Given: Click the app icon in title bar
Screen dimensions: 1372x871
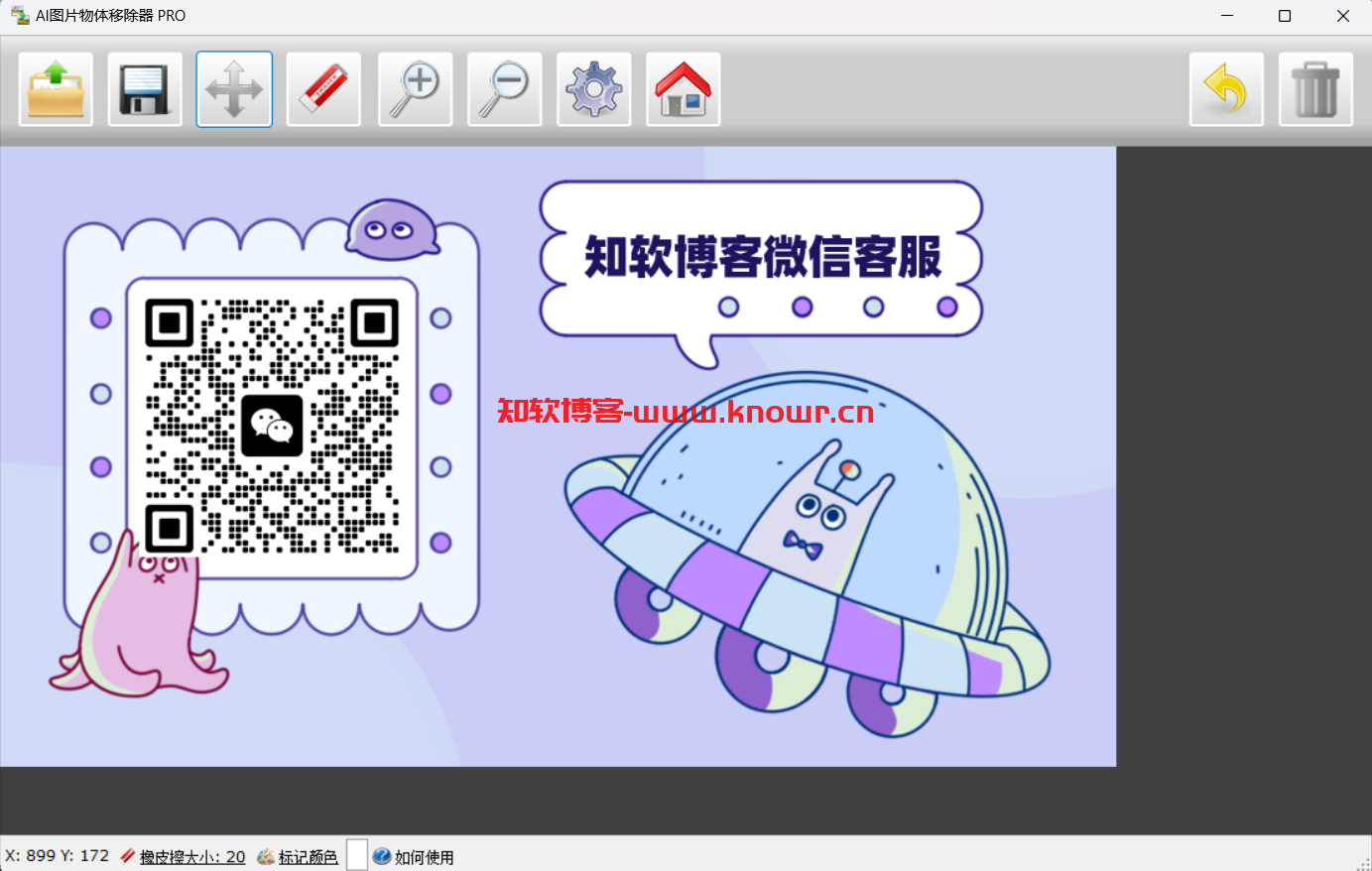Looking at the screenshot, I should [x=19, y=16].
